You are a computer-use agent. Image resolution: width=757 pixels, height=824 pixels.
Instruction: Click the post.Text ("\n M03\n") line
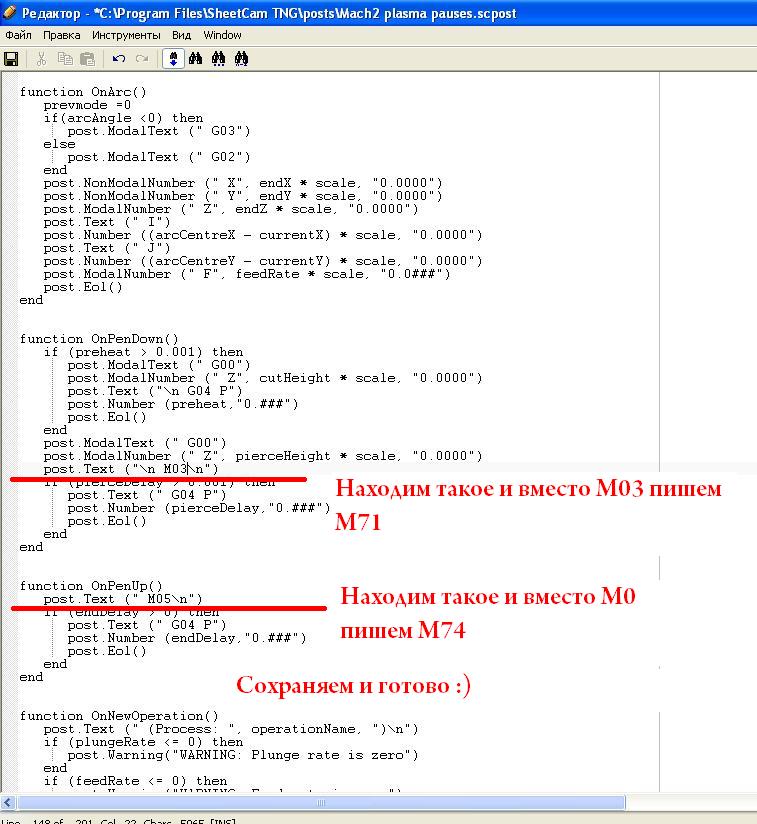131,469
